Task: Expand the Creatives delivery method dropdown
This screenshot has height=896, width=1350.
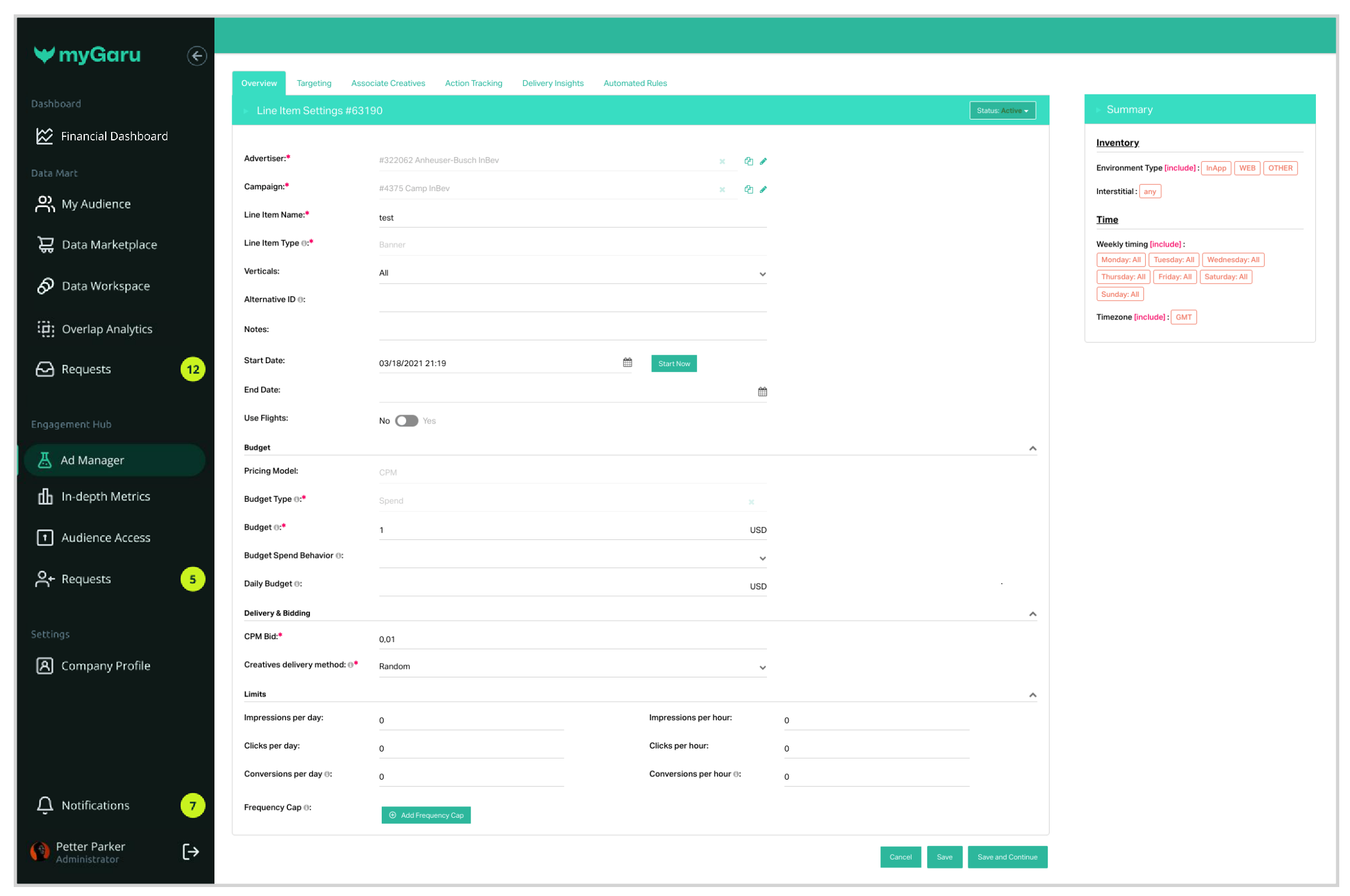Action: tap(572, 667)
